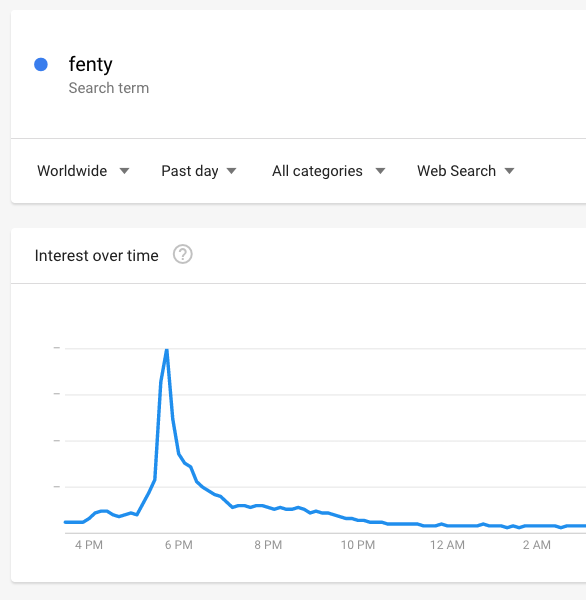Click the help question mark icon
The height and width of the screenshot is (600, 586).
coord(183,254)
